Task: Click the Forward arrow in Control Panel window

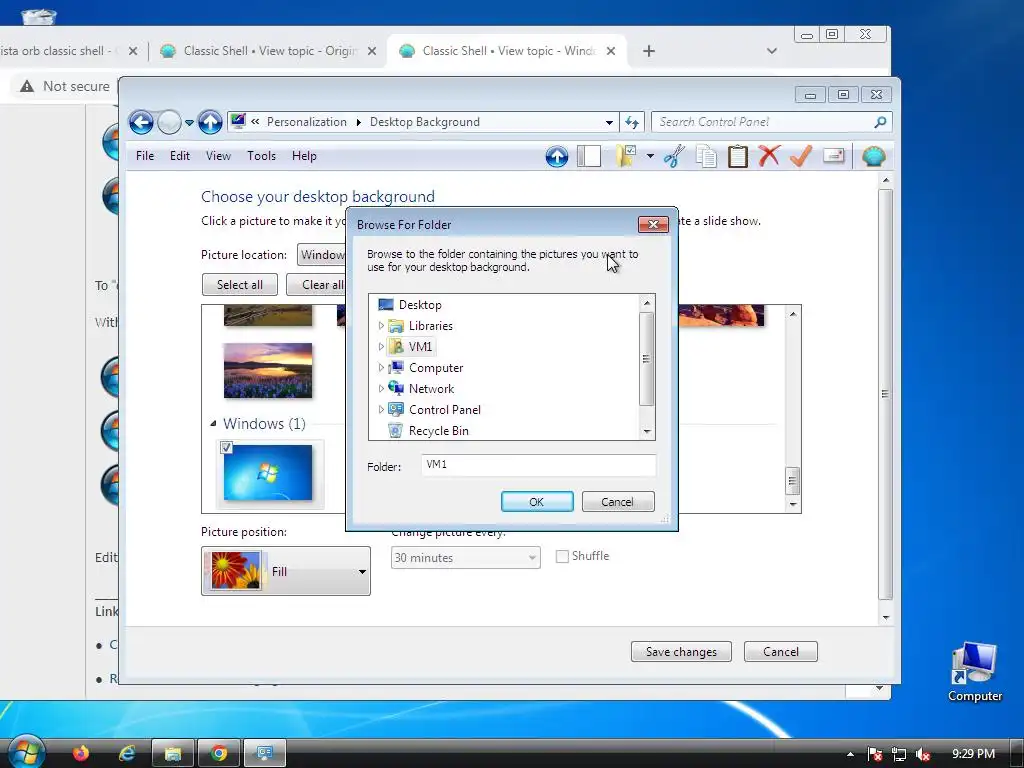Action: [x=169, y=122]
